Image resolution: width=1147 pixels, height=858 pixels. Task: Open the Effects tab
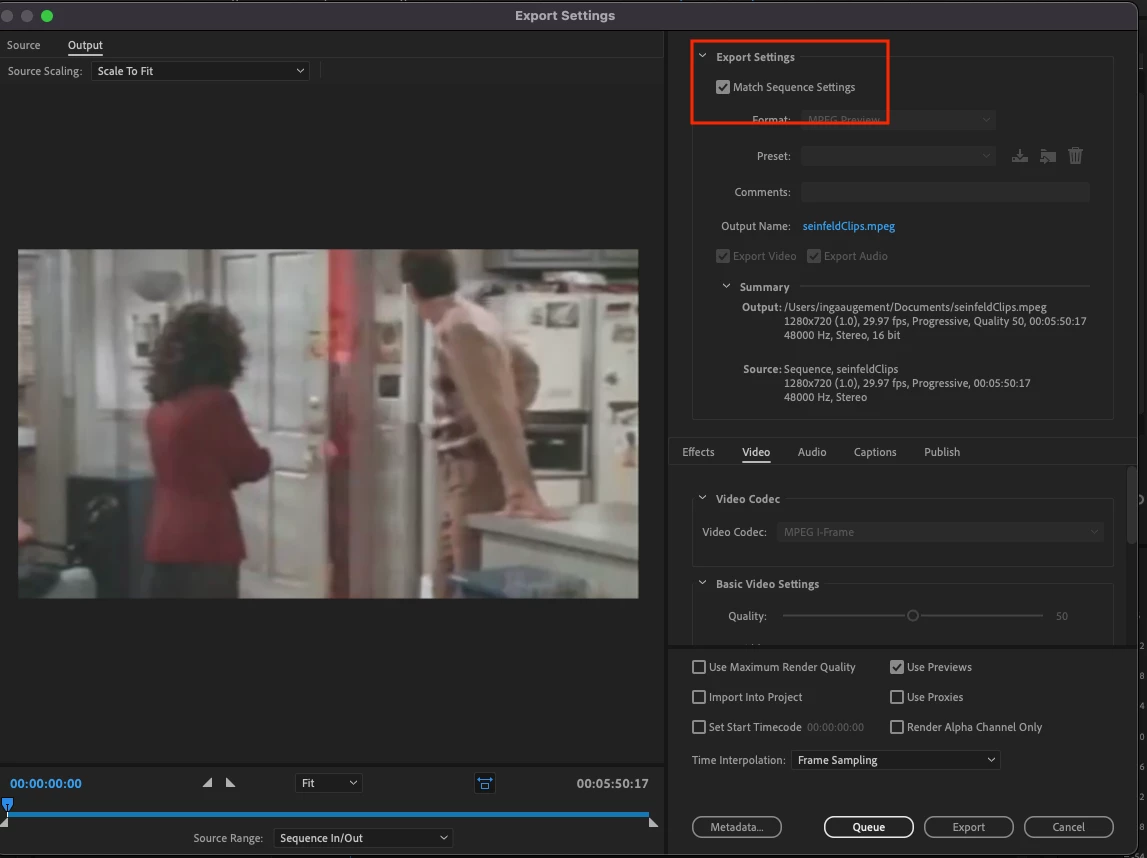coord(698,452)
